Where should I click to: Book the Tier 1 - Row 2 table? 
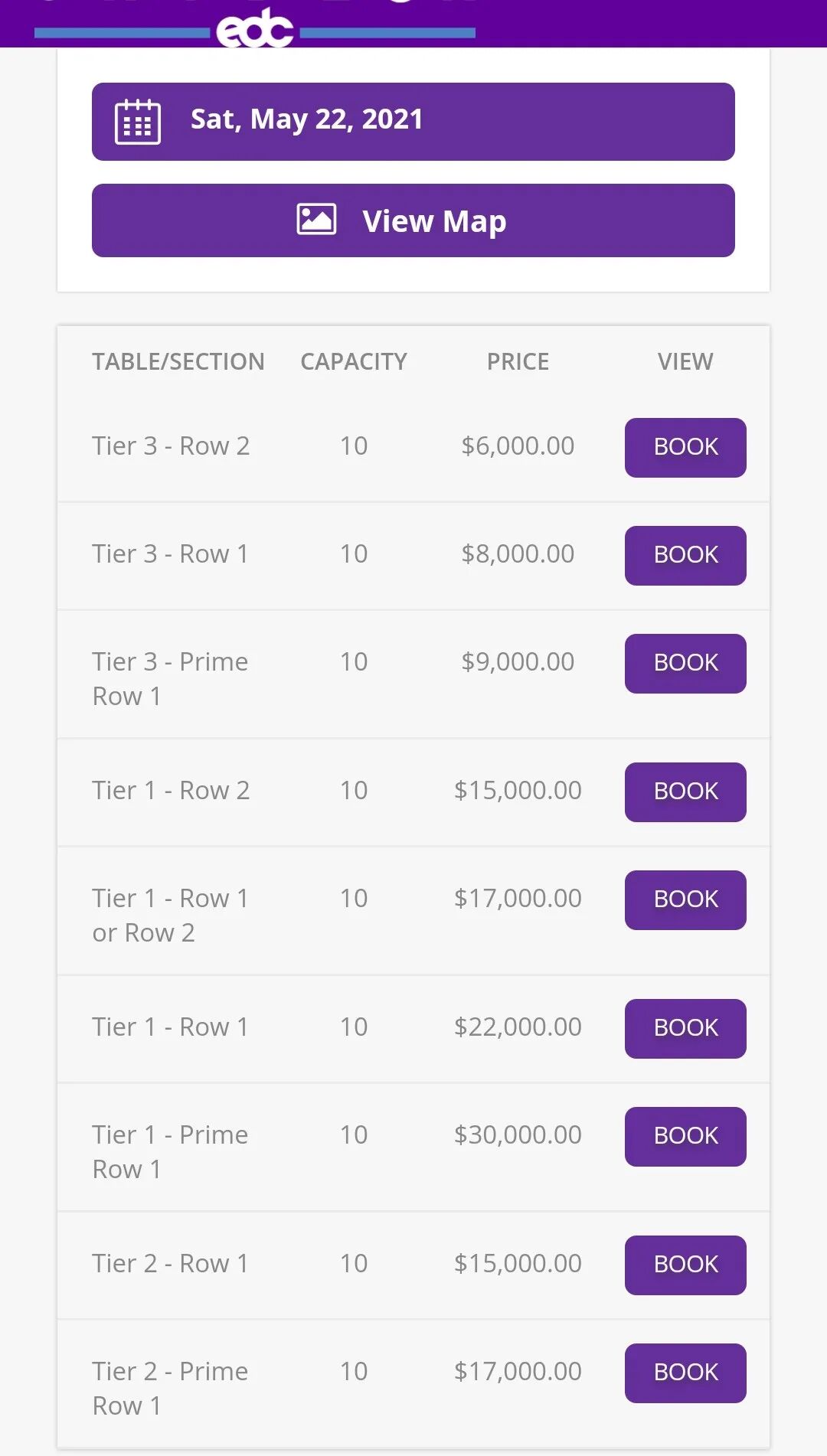coord(685,792)
